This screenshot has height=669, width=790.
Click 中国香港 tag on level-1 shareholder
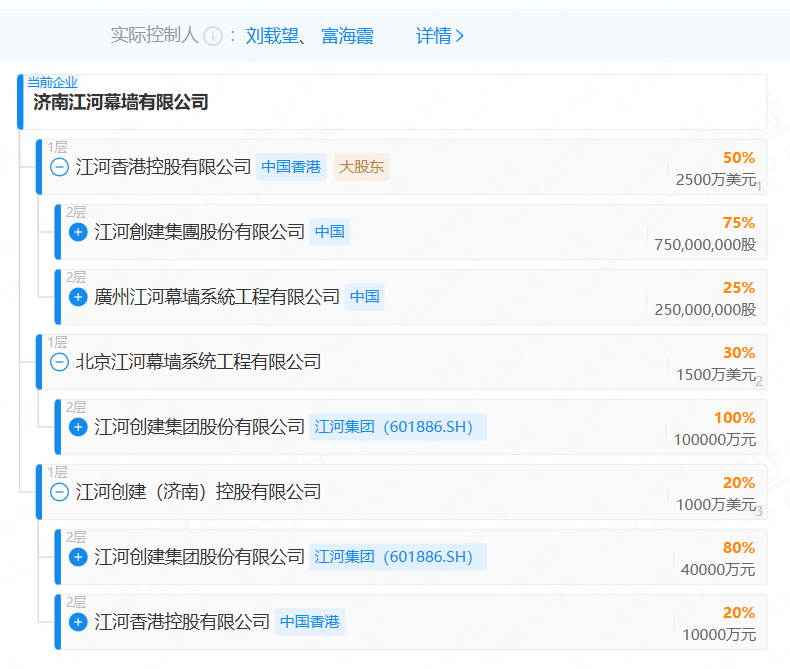coord(291,167)
